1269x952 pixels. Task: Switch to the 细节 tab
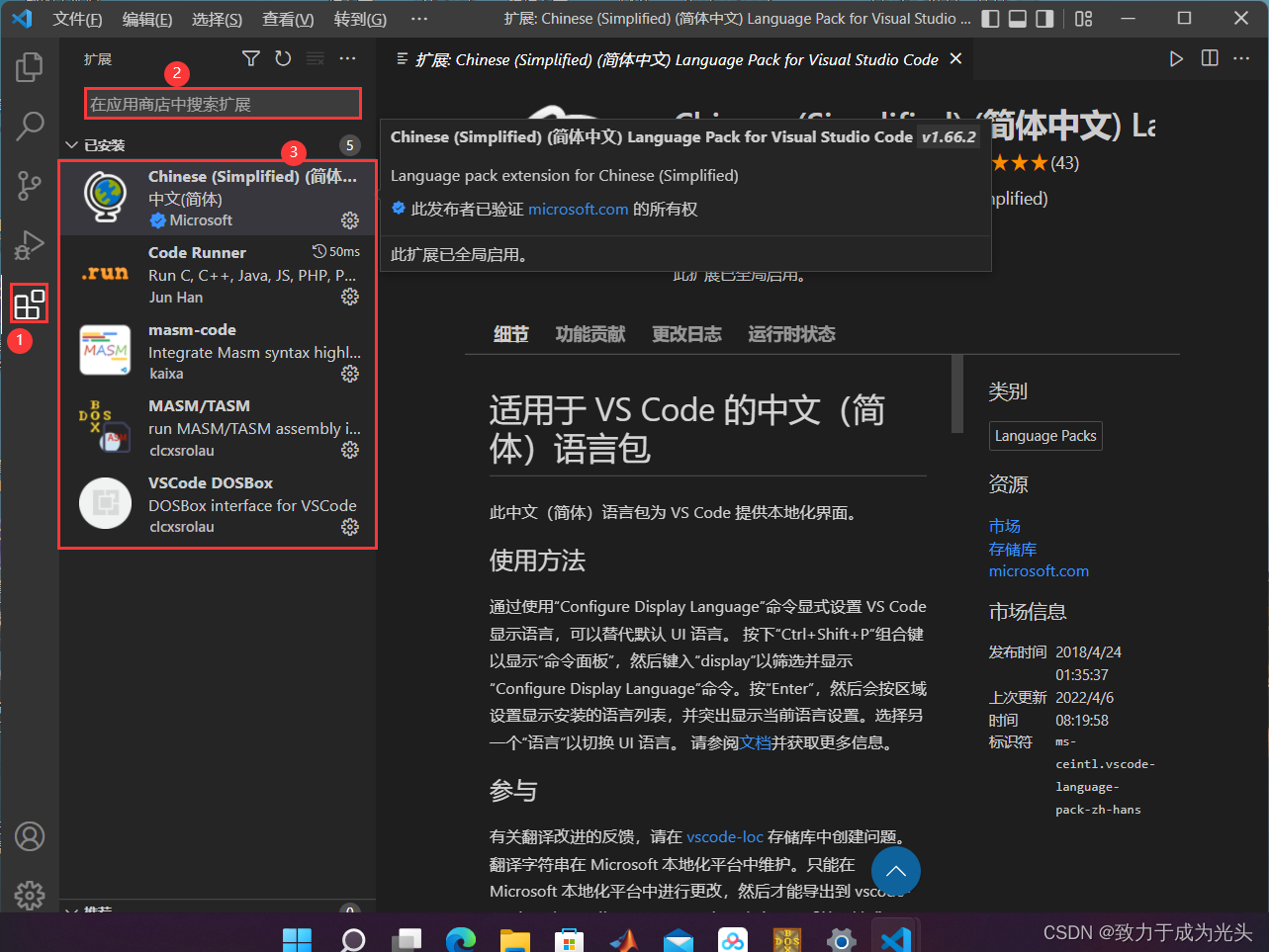[510, 334]
